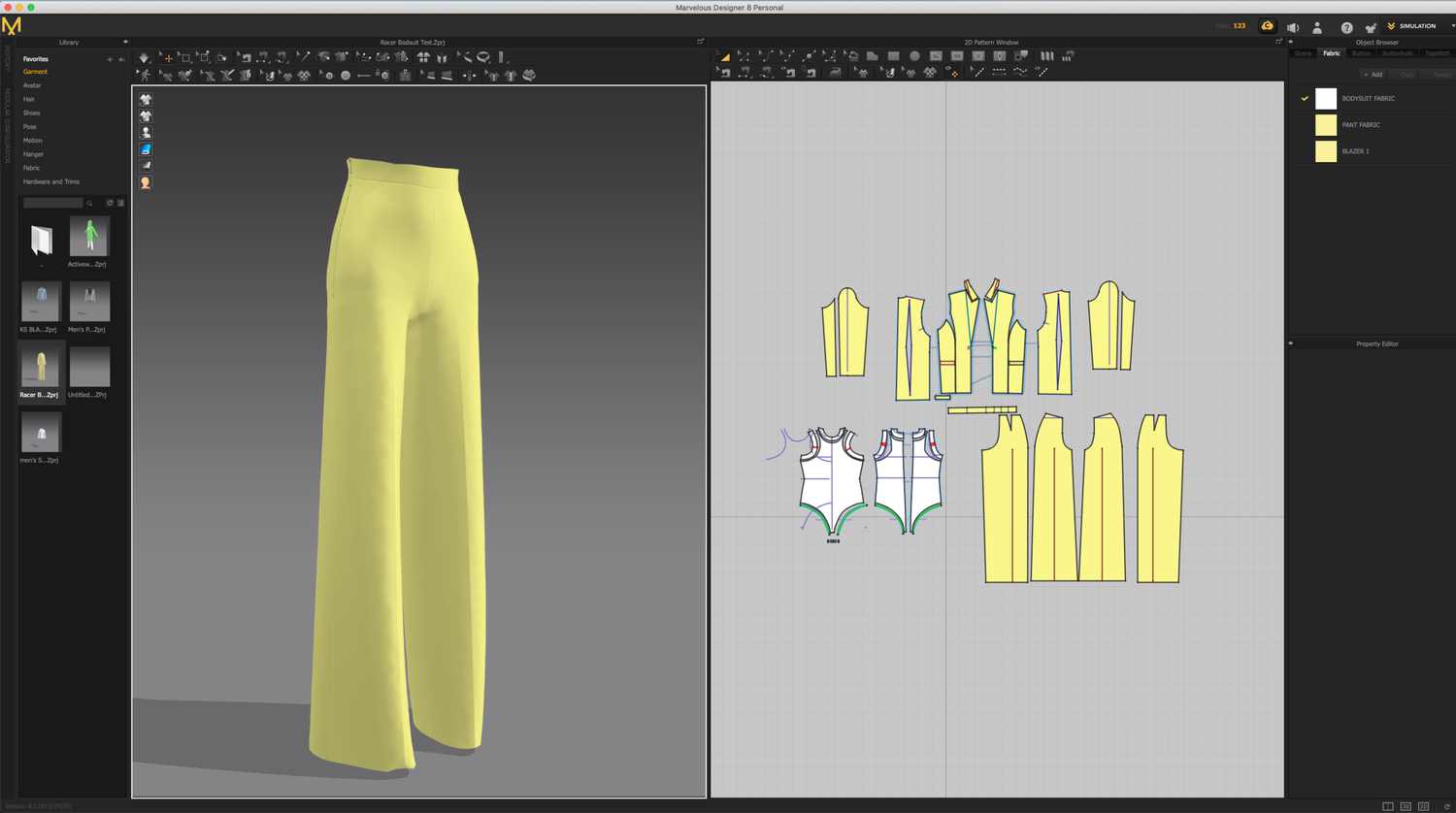Click the Steam iron tool in 2D toolbar
The height and width of the screenshot is (813, 1456).
pos(836,72)
